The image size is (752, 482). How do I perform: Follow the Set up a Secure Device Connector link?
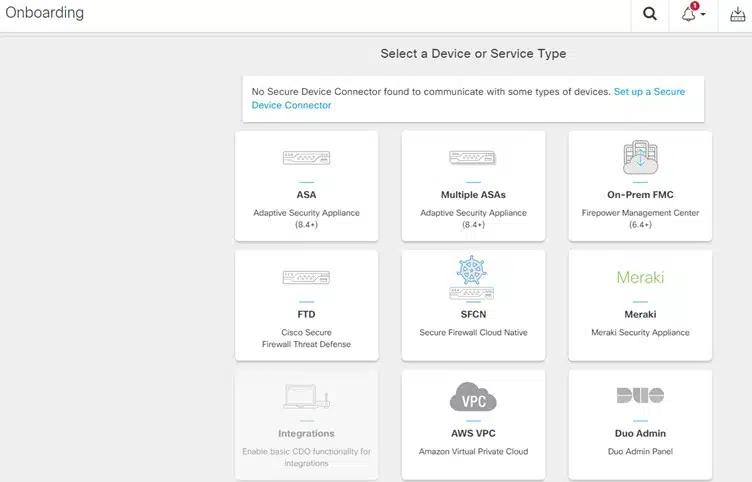(468, 98)
